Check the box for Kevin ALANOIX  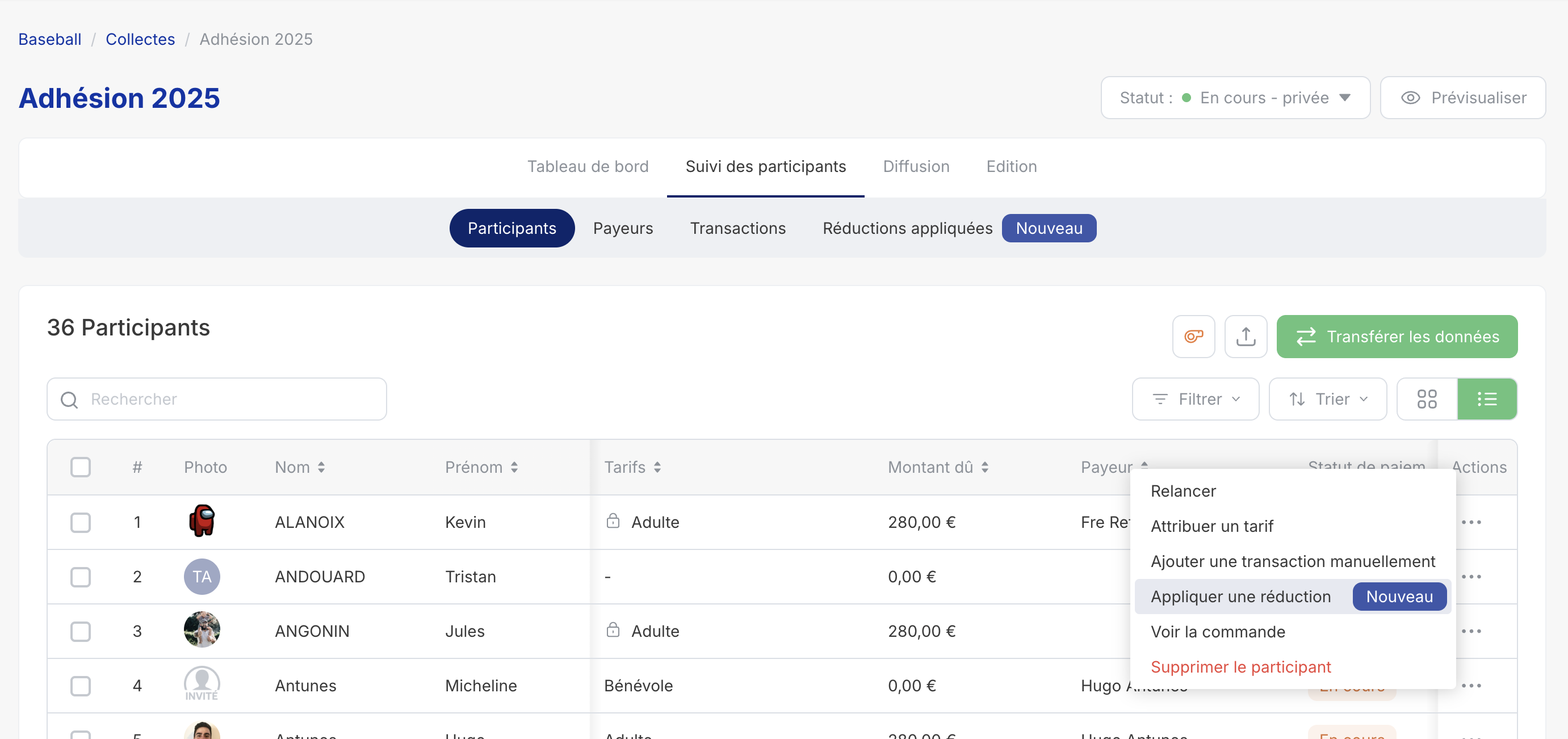[81, 522]
